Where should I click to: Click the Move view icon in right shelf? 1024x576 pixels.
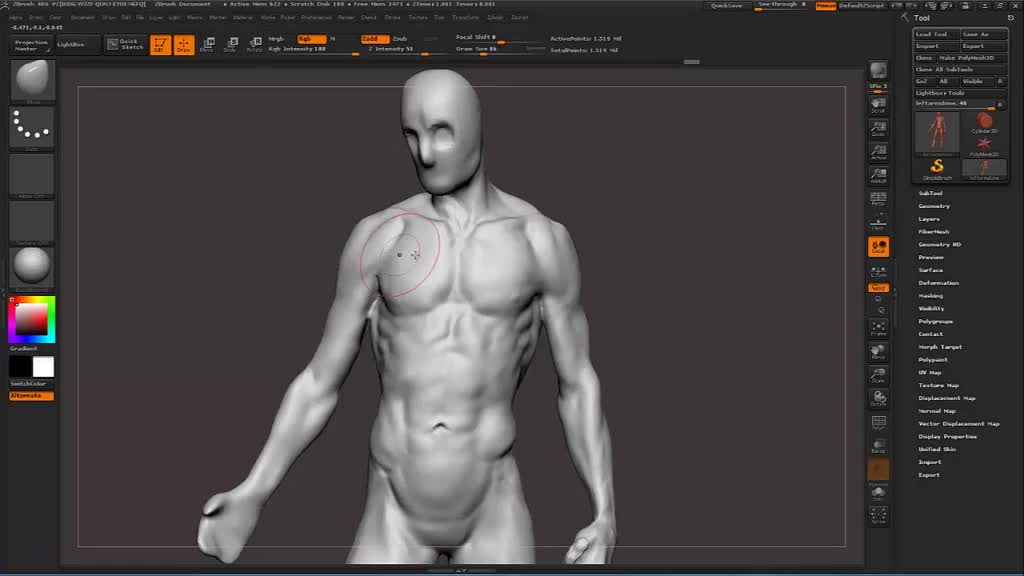tap(878, 352)
